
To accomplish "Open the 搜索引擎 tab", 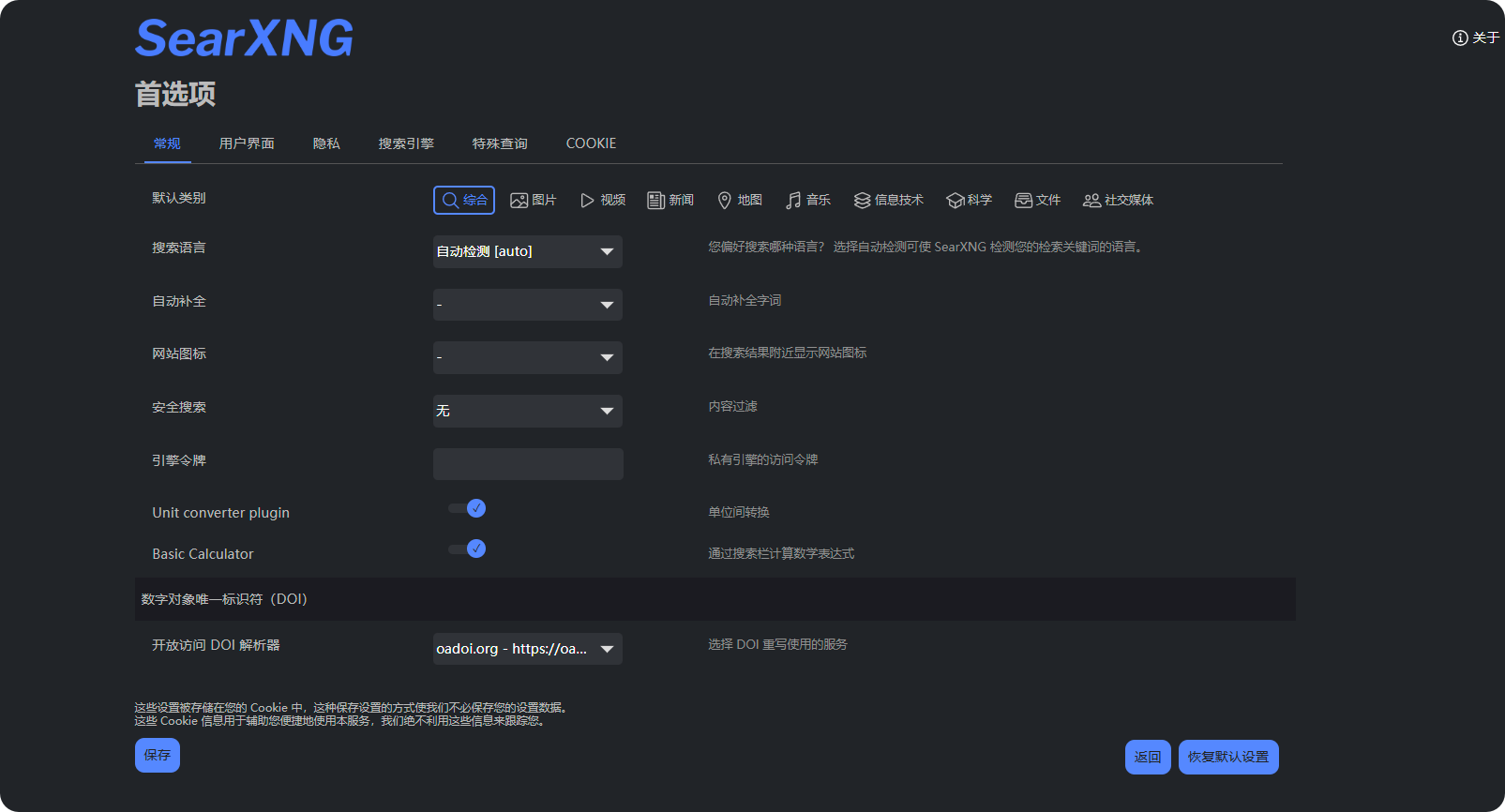I will [x=406, y=143].
